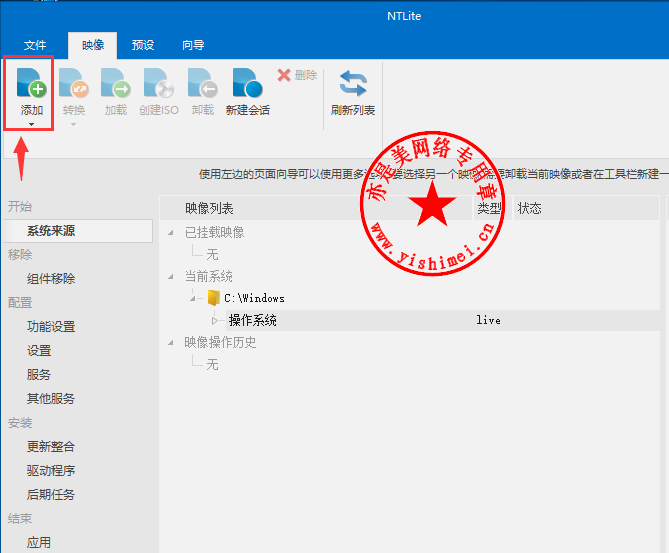Open 其他服务 page in sidebar
This screenshot has width=669, height=553.
click(51, 399)
